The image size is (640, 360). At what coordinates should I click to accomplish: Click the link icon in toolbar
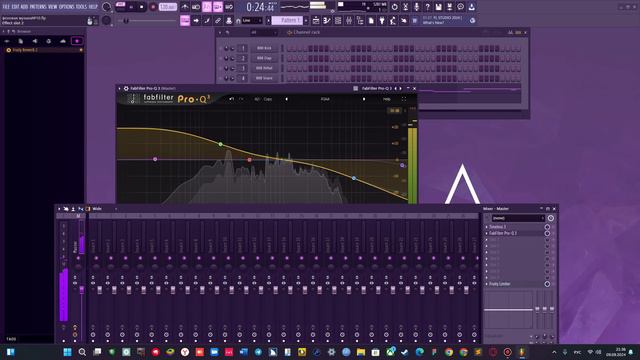pyautogui.click(x=218, y=20)
